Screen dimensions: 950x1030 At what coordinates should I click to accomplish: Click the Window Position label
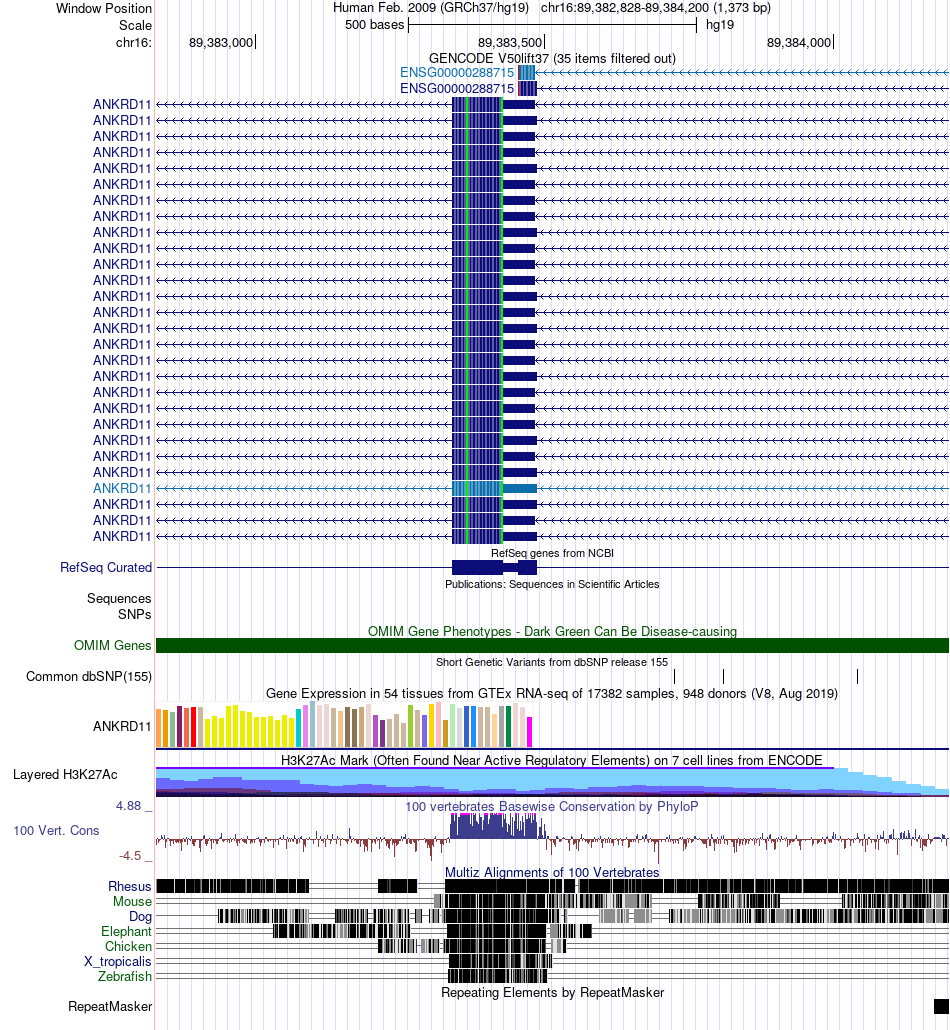tap(104, 9)
